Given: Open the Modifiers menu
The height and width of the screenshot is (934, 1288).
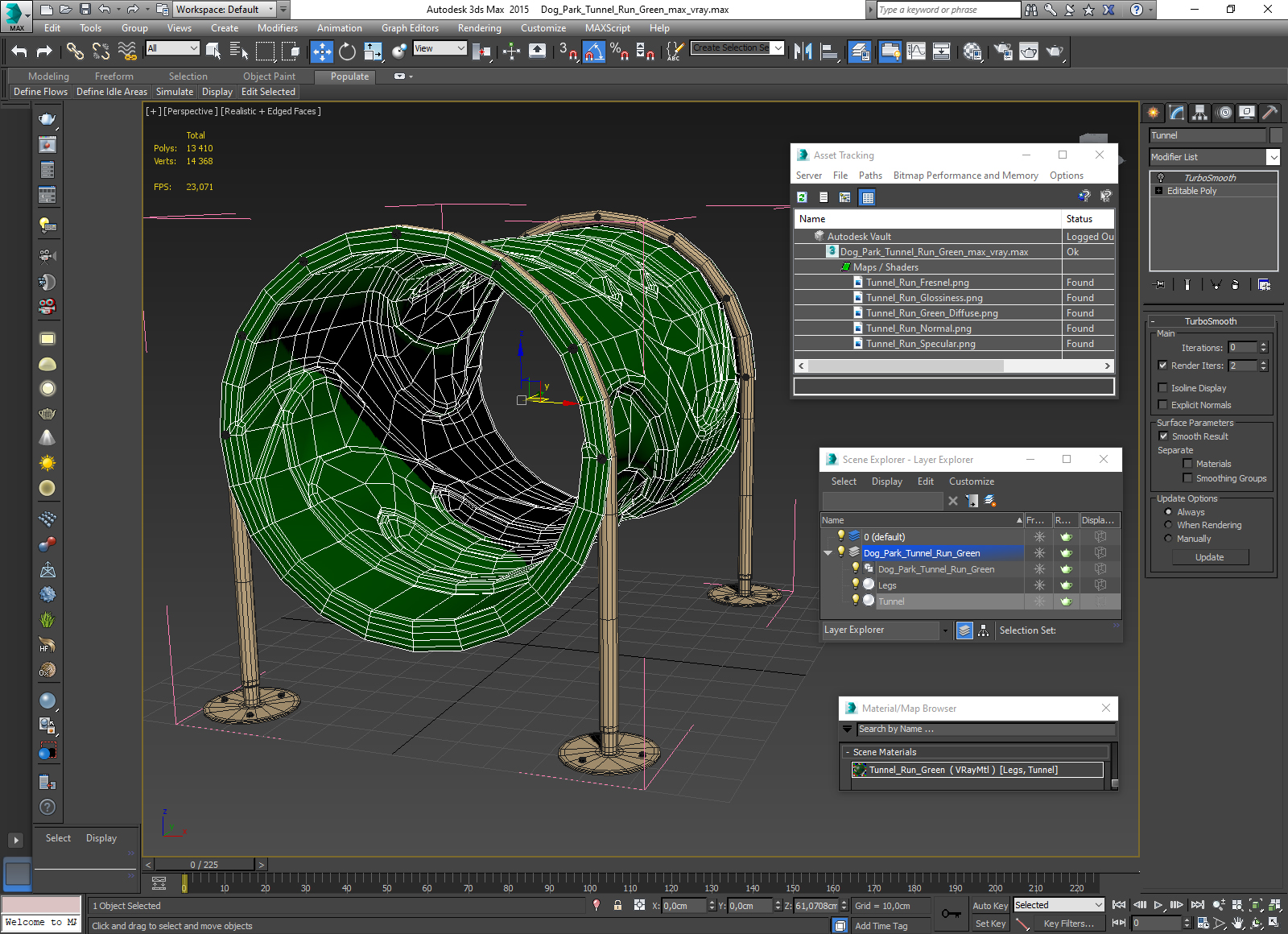Looking at the screenshot, I should (277, 27).
